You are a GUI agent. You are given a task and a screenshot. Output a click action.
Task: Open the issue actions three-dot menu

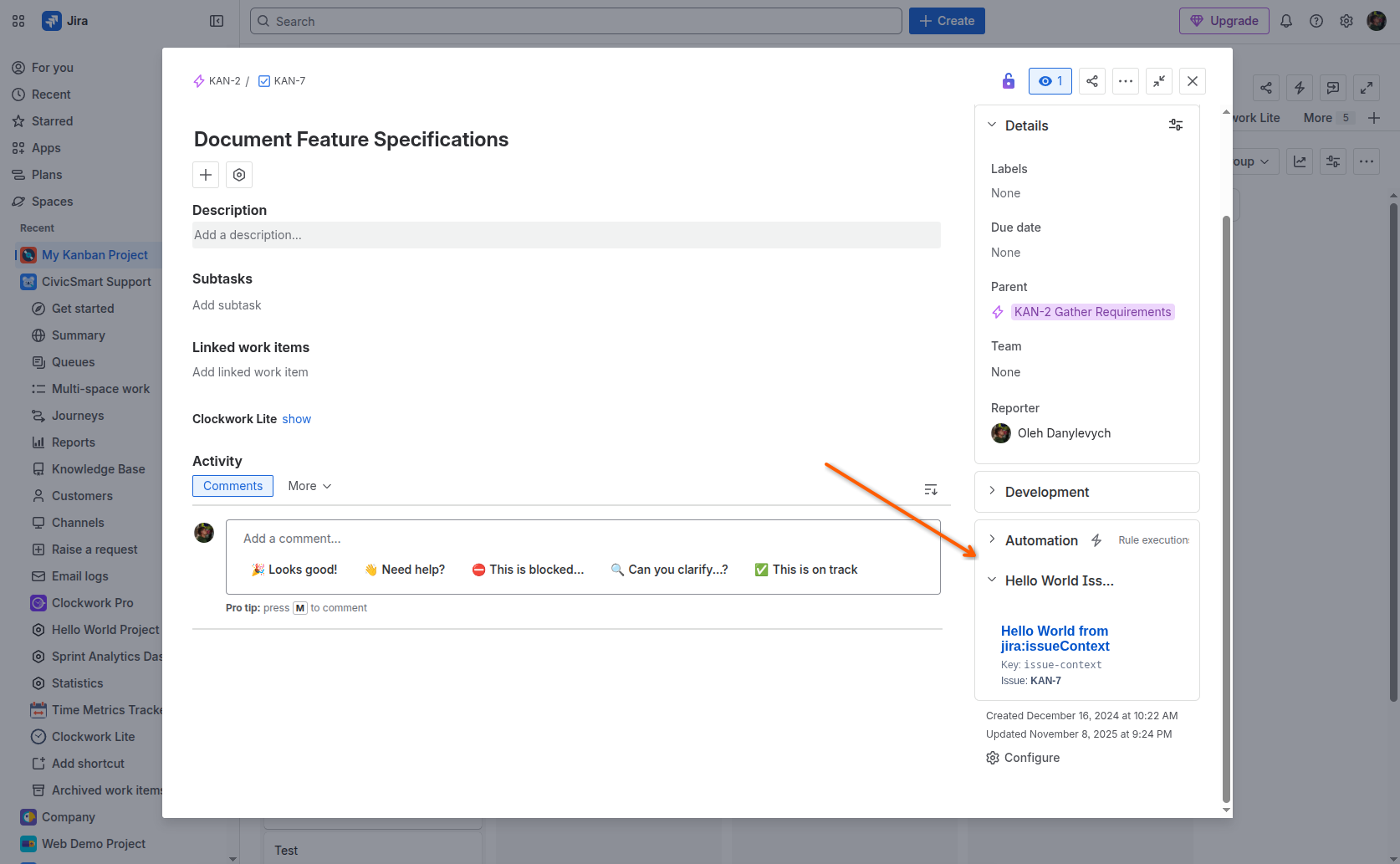(1126, 81)
